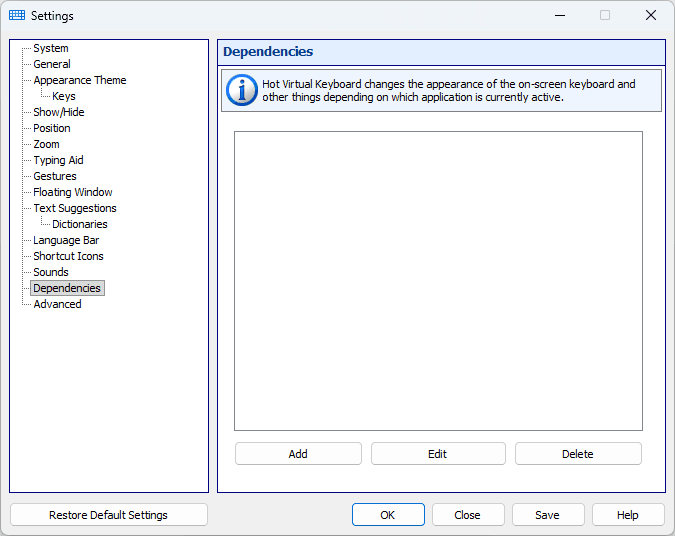Open Dictionaries under Text Suggestions
This screenshot has height=536, width=675.
pos(80,224)
